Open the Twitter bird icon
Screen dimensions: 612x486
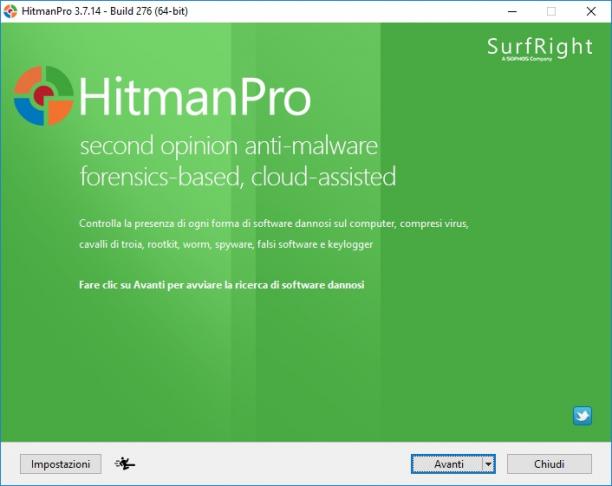pos(582,416)
